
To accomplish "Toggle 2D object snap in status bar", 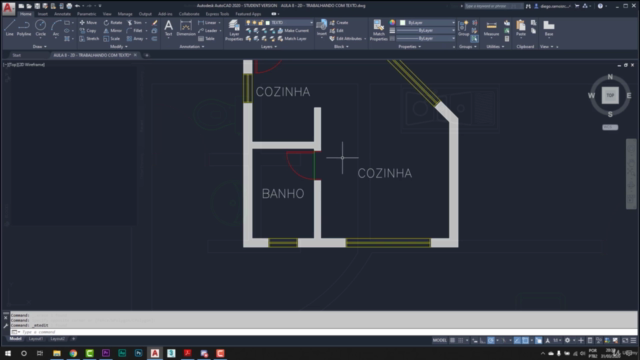I will coord(525,340).
